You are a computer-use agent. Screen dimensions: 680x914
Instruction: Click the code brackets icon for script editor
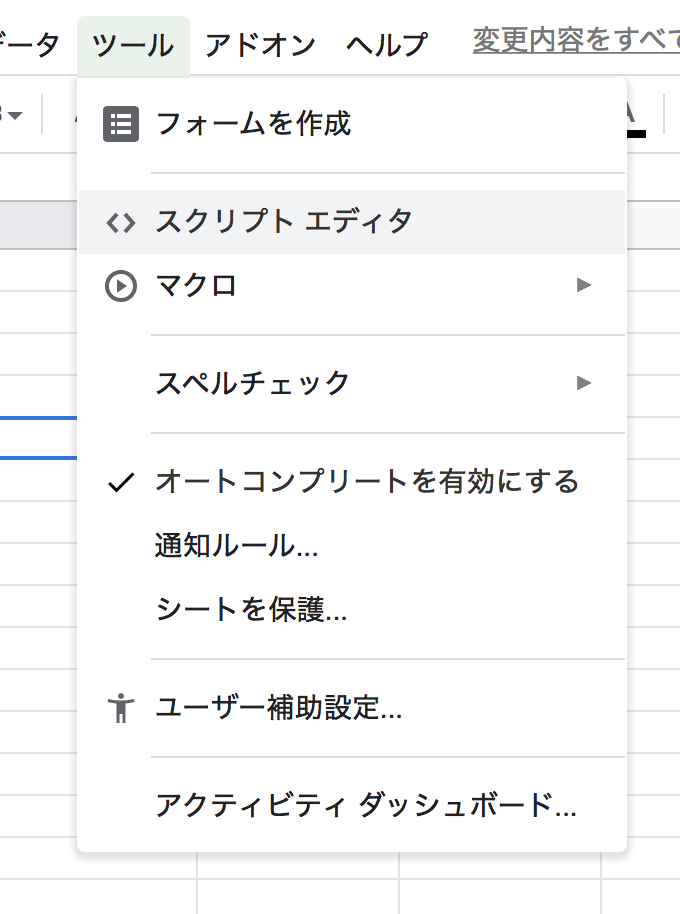tap(121, 223)
